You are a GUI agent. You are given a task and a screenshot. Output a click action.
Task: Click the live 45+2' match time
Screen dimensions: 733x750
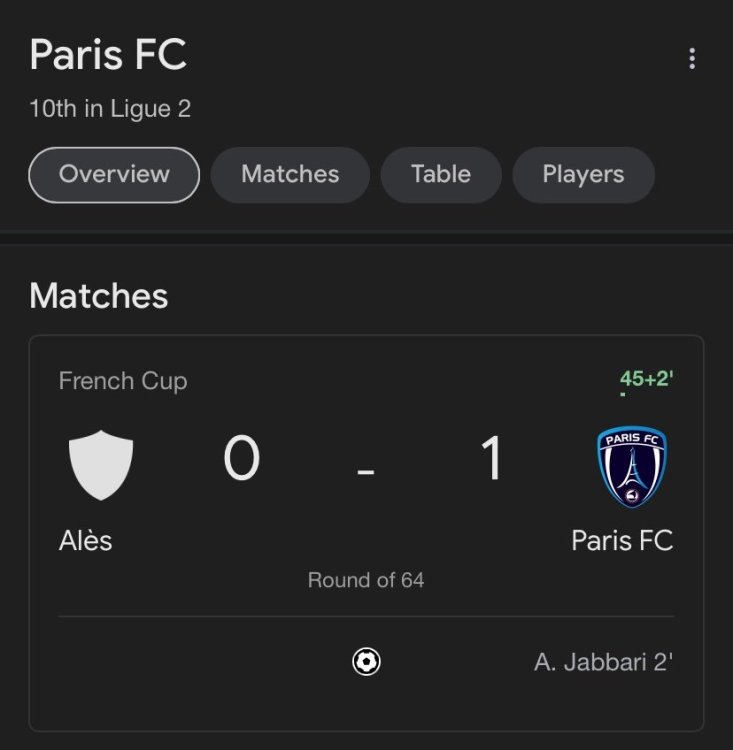click(x=646, y=379)
